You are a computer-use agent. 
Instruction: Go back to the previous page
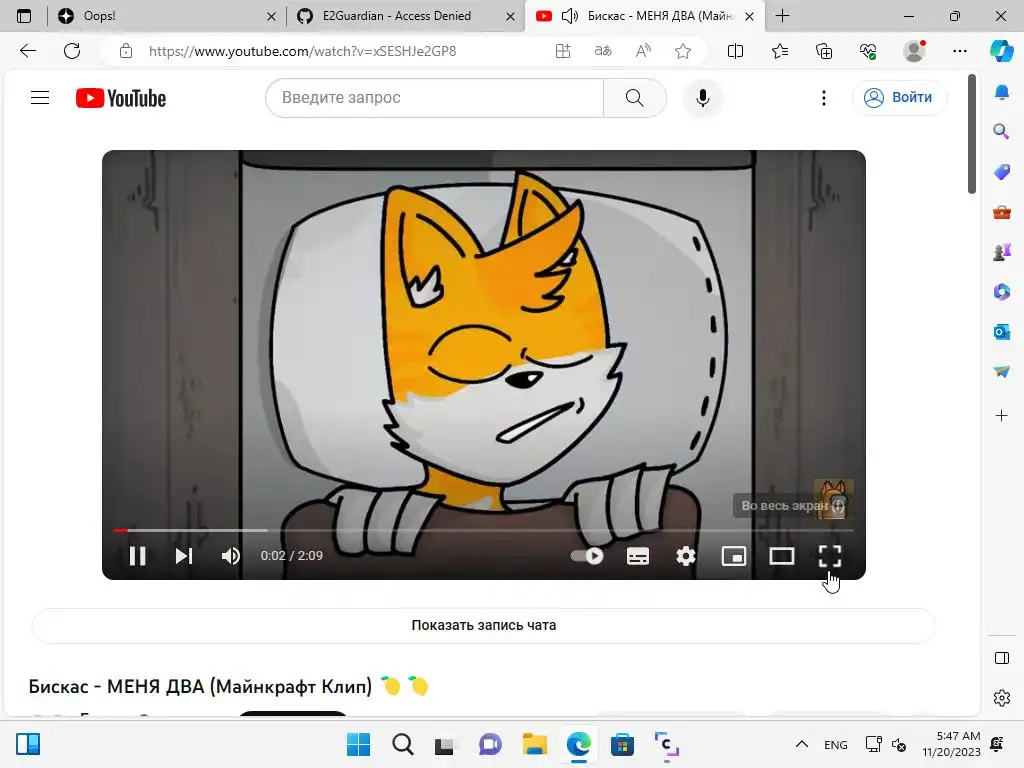click(x=27, y=51)
